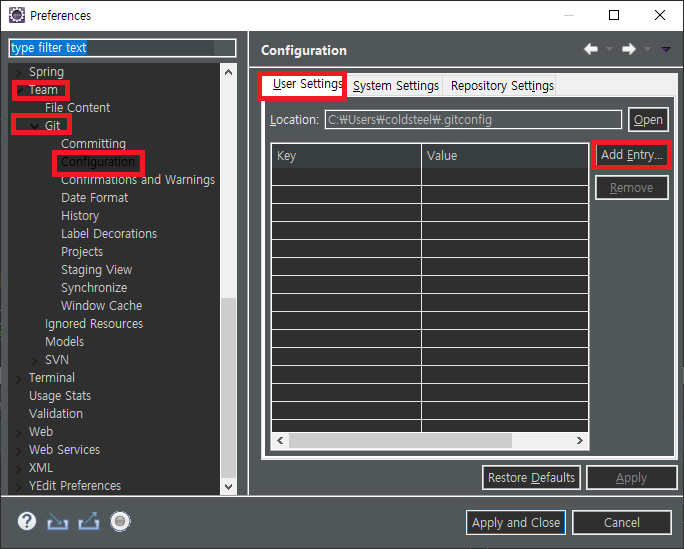Go back with the left arrow icon
This screenshot has width=684, height=549.
[591, 49]
